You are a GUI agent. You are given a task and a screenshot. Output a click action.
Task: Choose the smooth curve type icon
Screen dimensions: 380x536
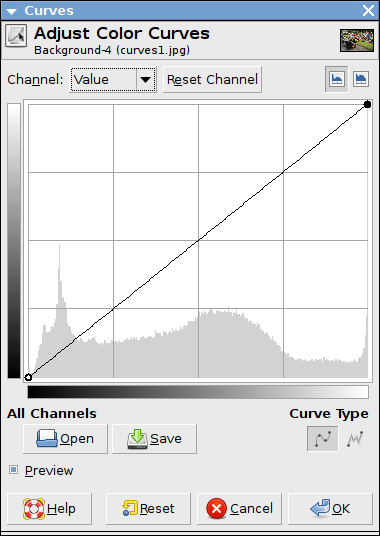point(323,439)
